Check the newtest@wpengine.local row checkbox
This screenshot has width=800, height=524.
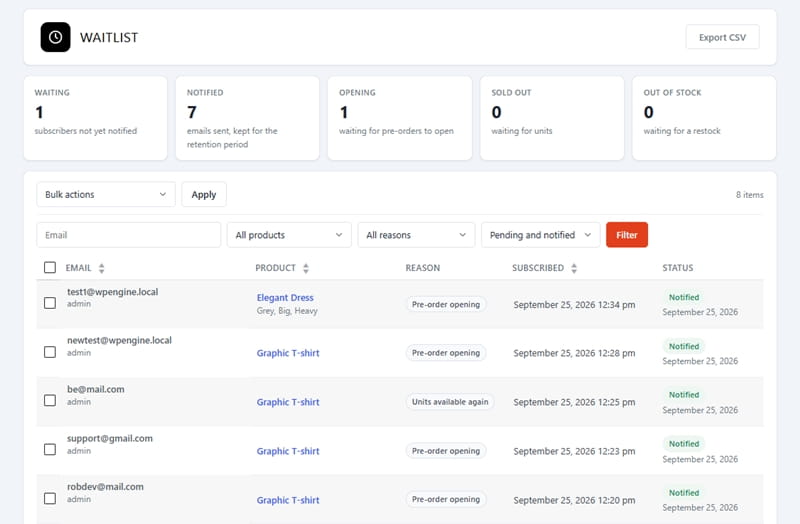(50, 352)
